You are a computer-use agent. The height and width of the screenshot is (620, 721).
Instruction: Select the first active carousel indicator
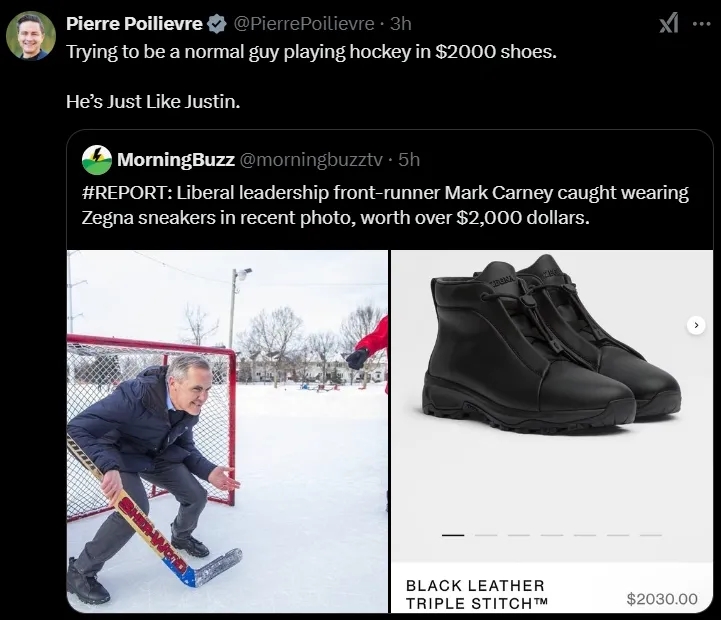point(453,535)
